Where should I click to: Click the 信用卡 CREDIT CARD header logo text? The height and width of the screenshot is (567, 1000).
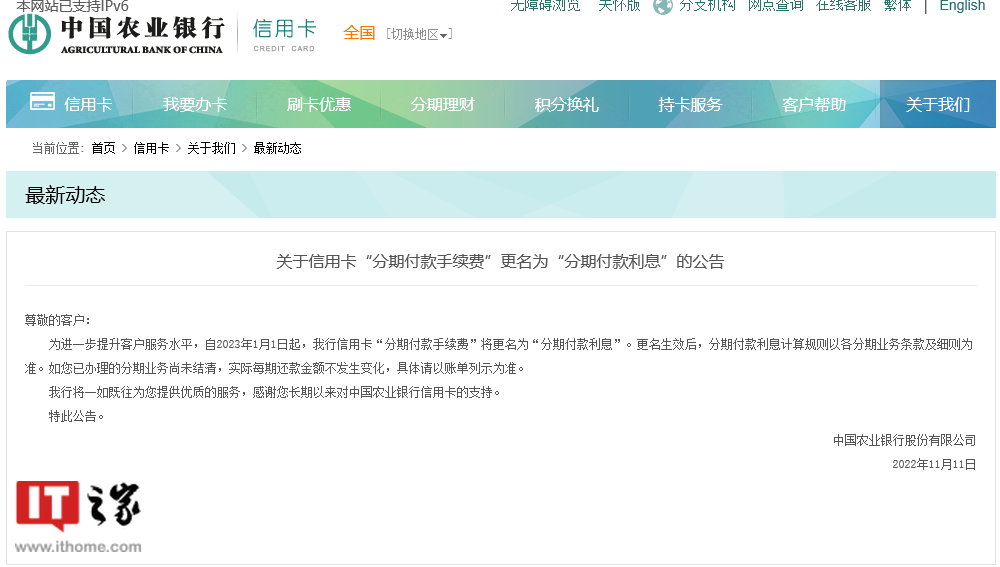pyautogui.click(x=284, y=35)
